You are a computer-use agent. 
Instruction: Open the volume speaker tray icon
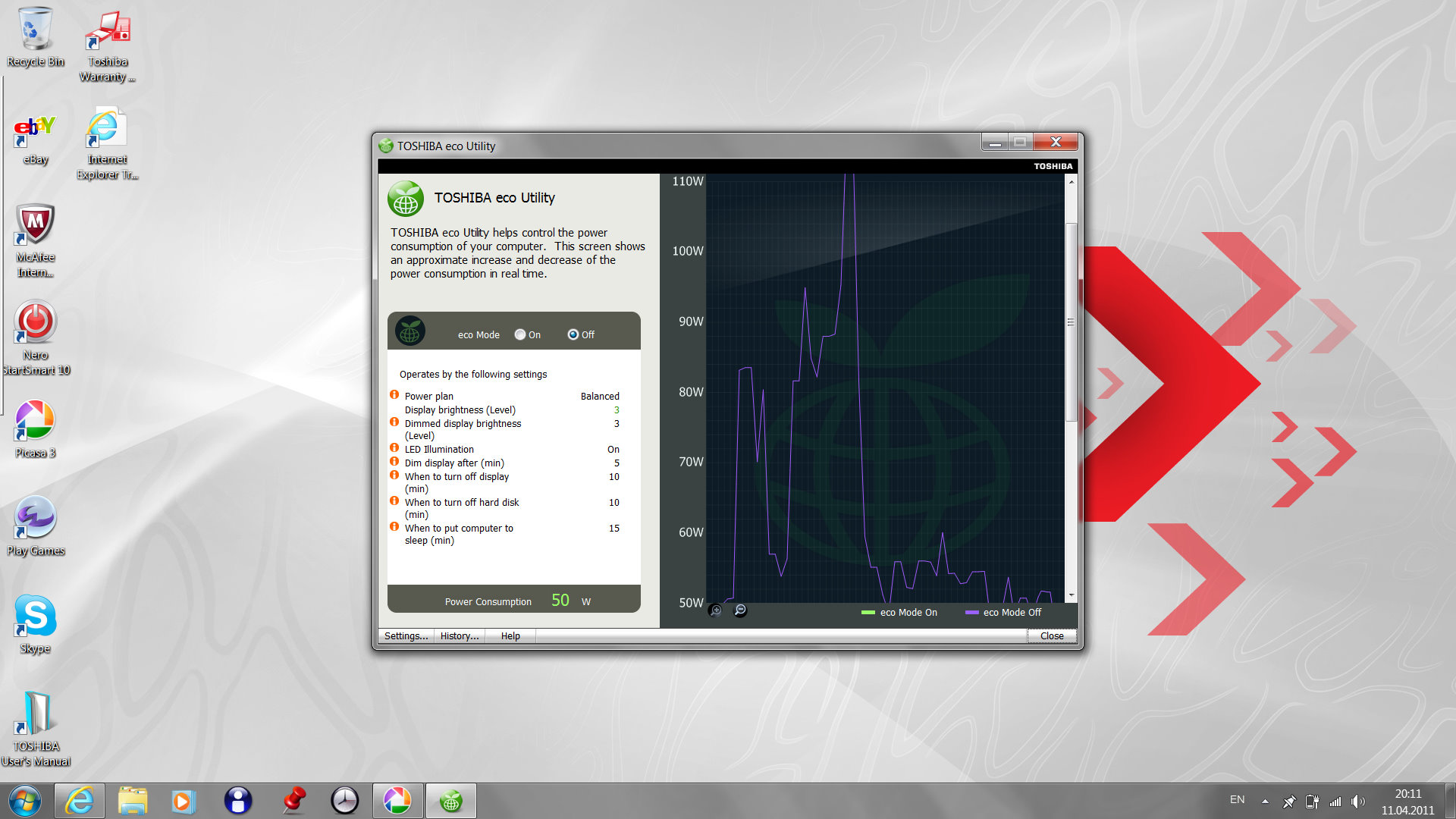1358,802
